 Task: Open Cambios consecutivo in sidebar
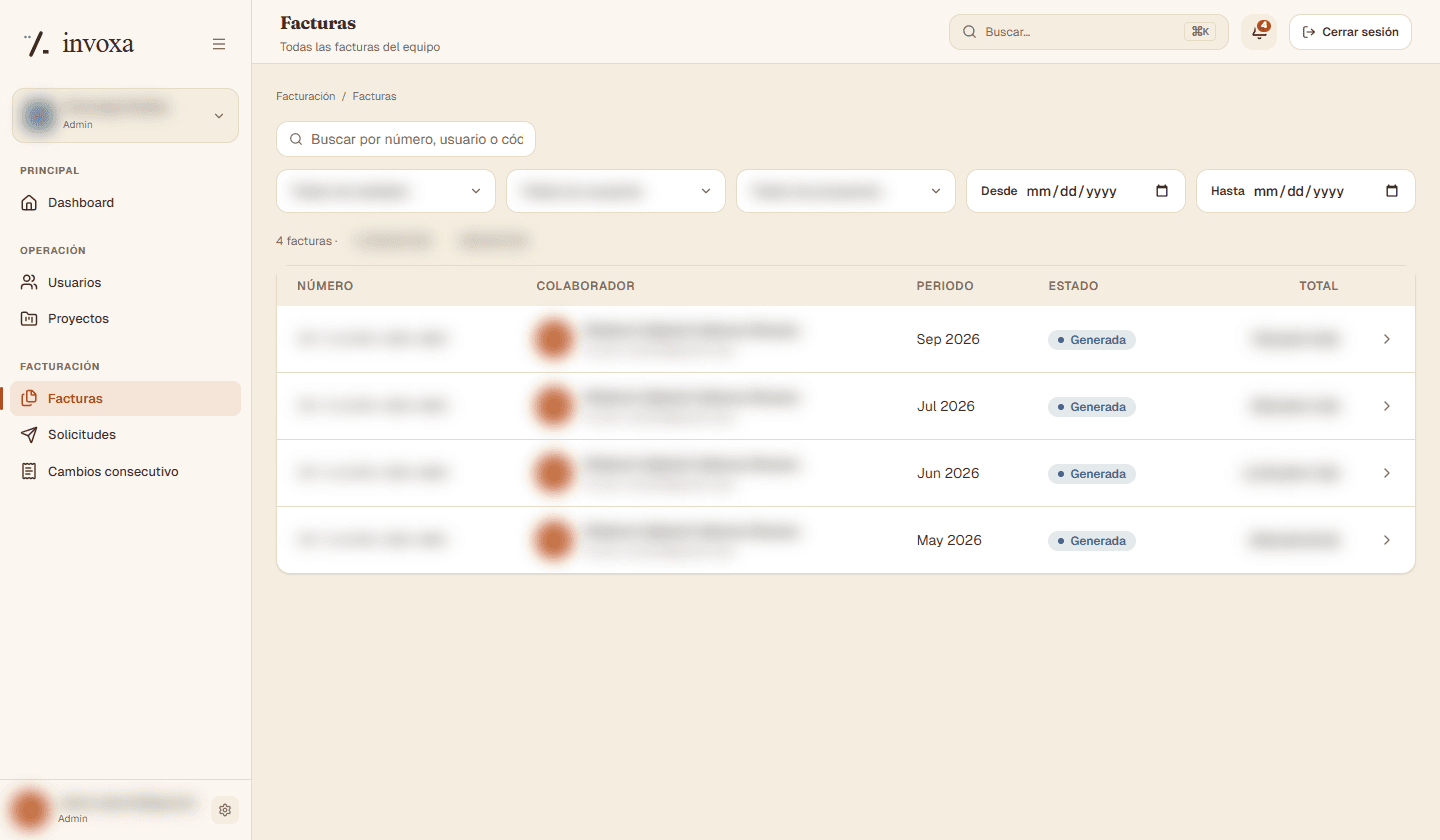125,471
